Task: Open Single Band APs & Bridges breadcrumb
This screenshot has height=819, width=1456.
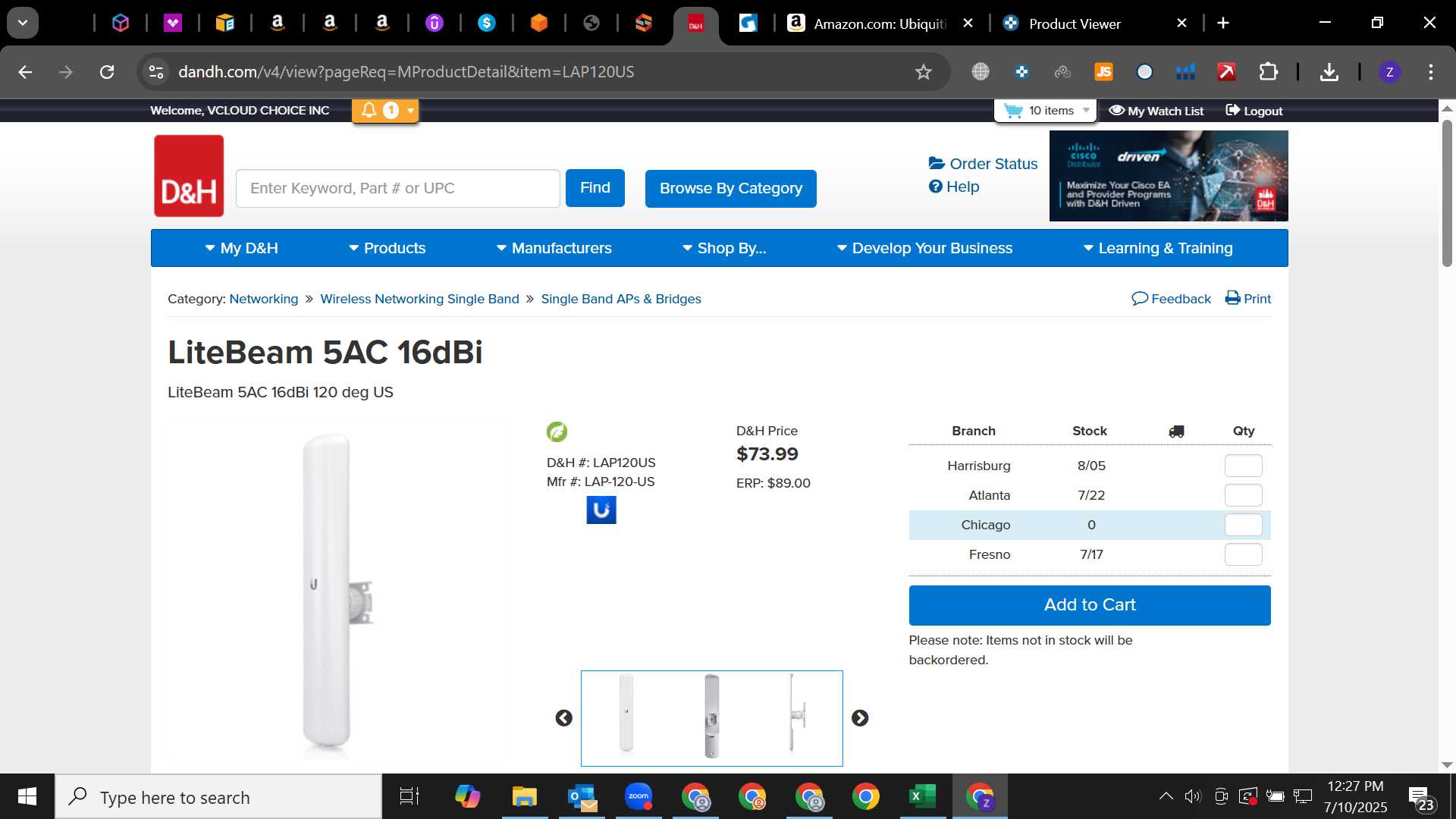Action: click(x=621, y=299)
